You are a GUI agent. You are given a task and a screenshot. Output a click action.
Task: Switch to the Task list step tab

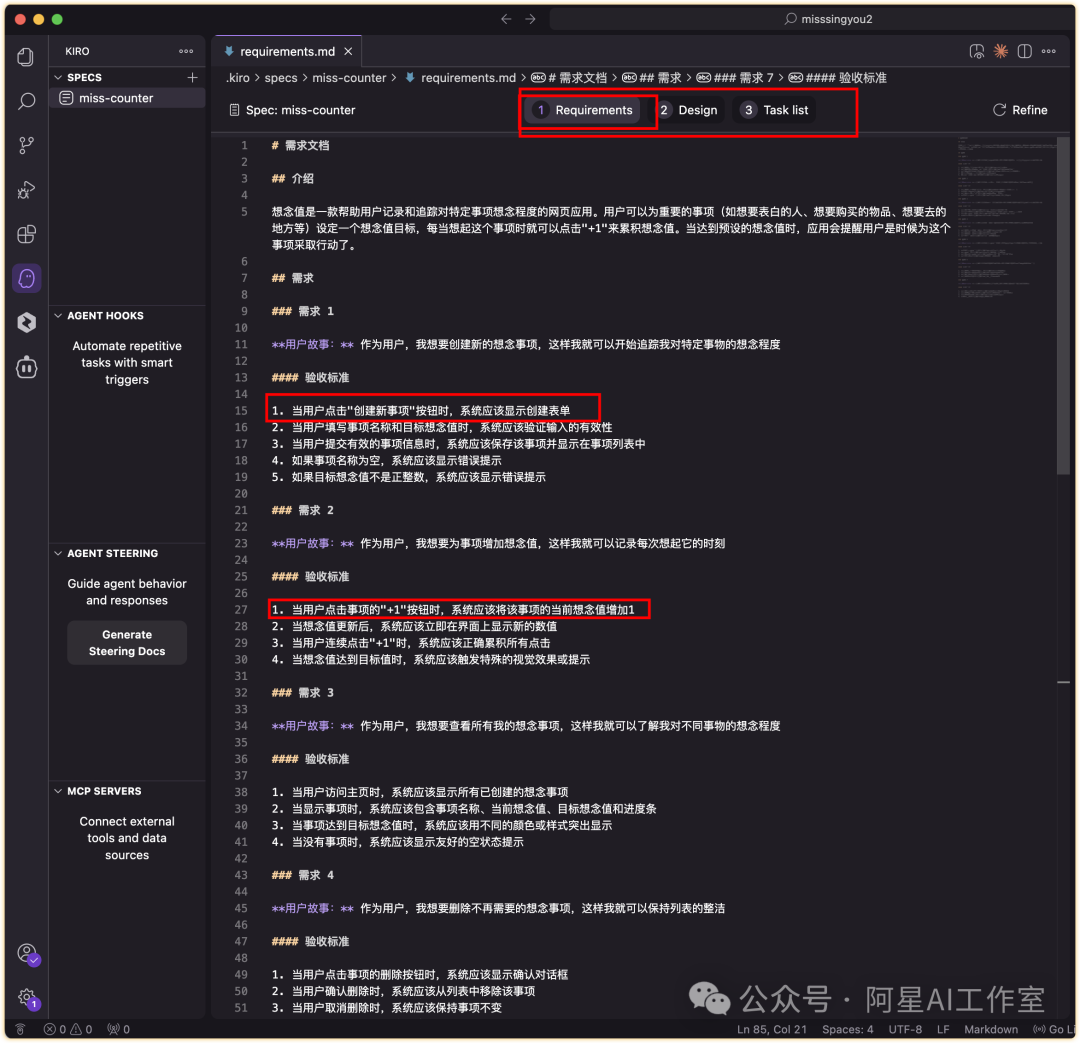point(775,110)
